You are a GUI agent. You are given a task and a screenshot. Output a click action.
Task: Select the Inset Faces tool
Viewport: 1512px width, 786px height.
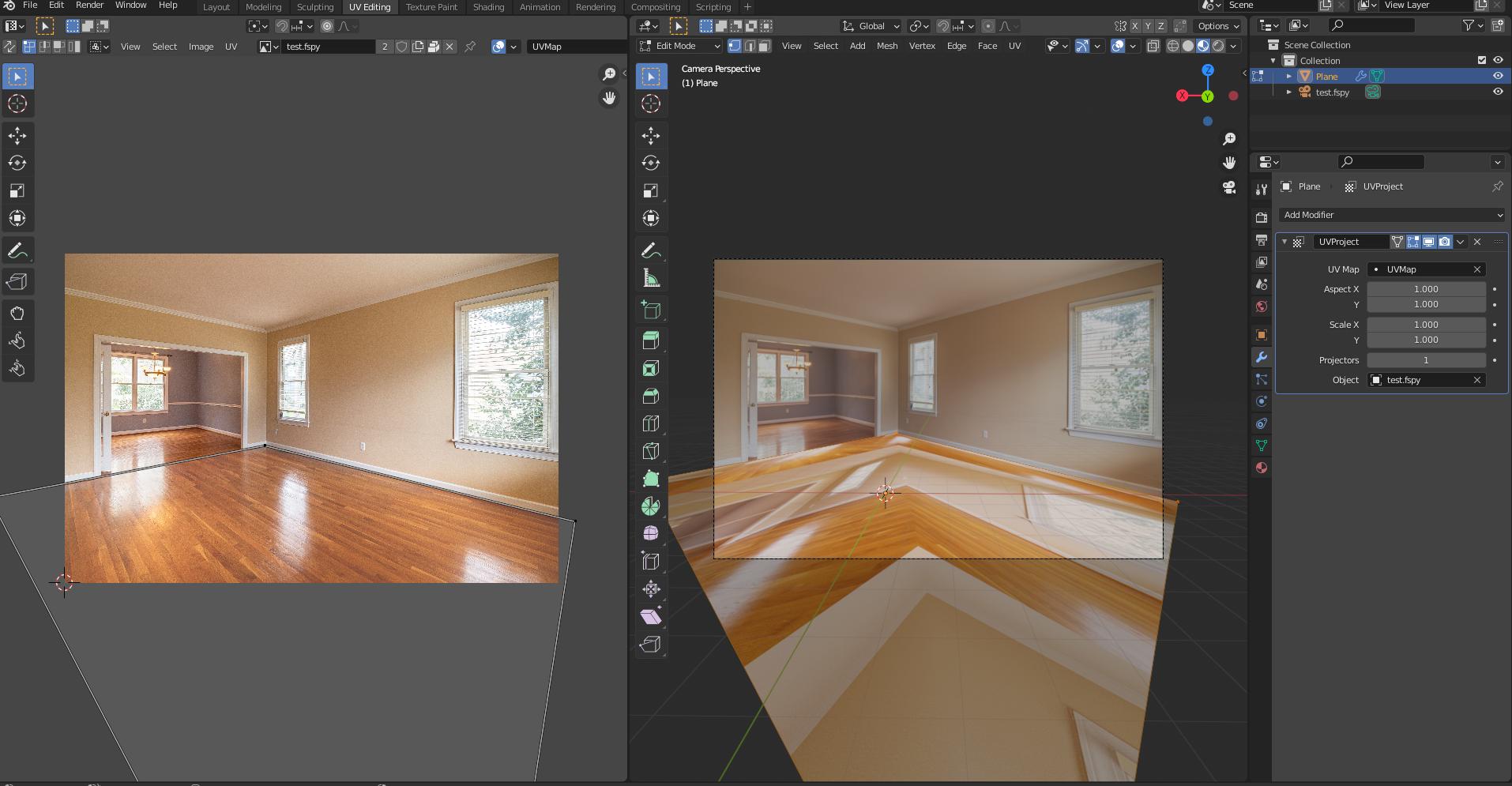click(x=651, y=368)
